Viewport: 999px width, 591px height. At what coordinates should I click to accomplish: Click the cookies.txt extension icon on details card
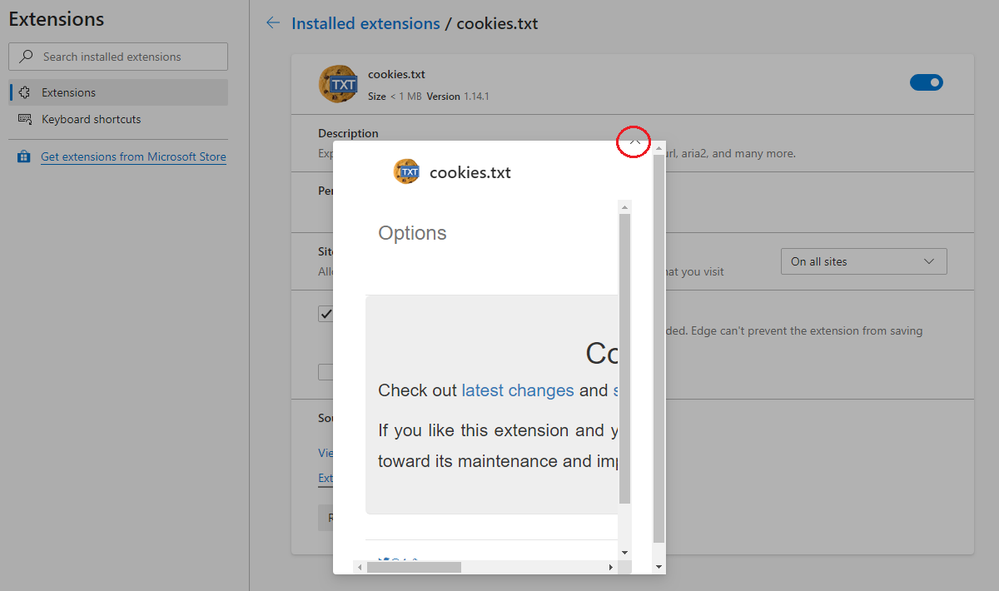click(338, 84)
